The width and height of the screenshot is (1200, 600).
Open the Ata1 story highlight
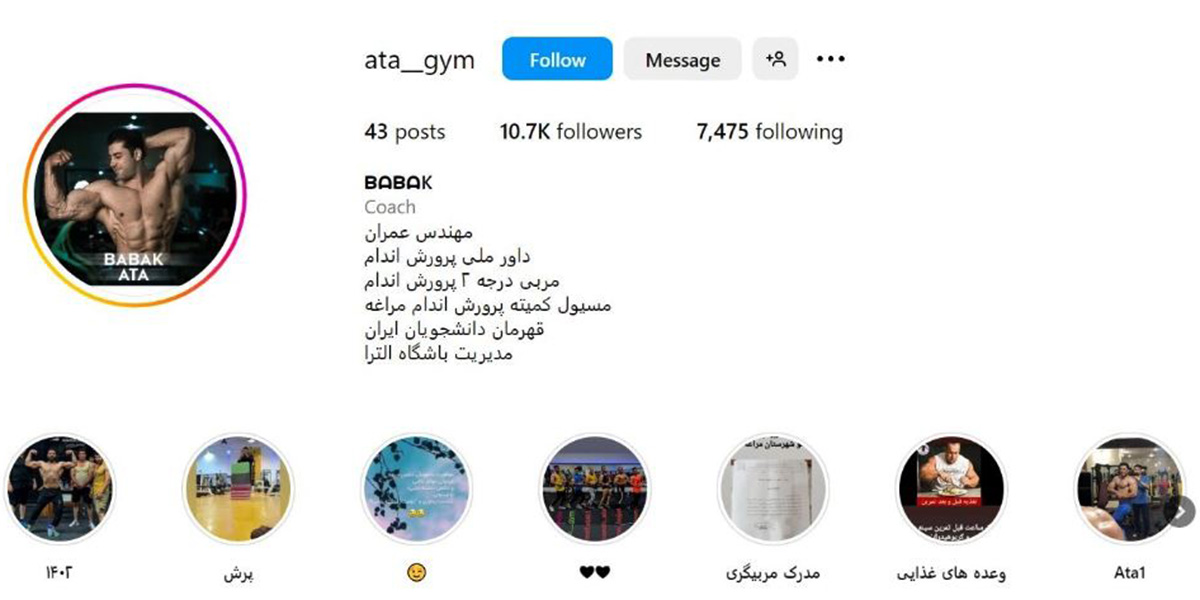tap(1128, 488)
